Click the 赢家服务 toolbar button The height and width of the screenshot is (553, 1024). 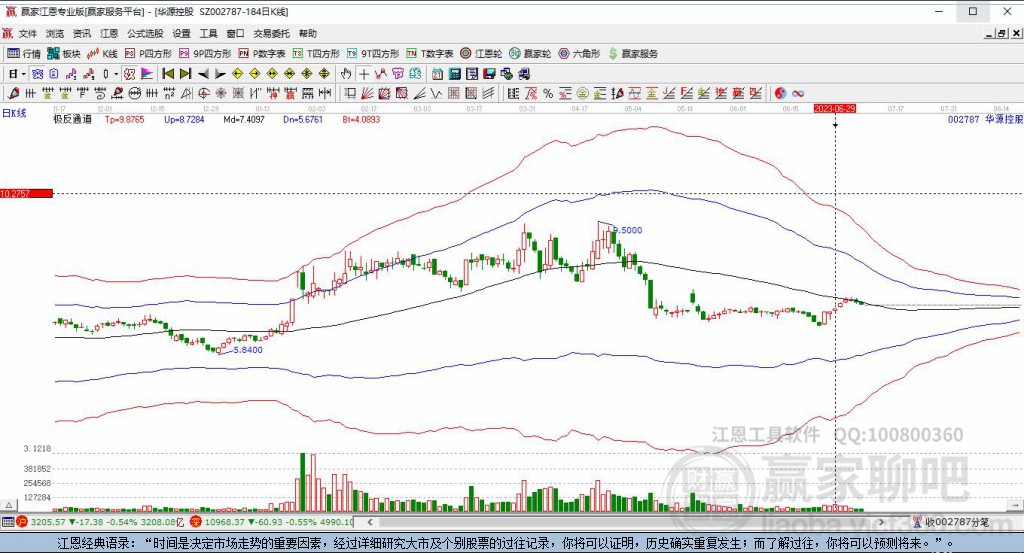coord(633,54)
